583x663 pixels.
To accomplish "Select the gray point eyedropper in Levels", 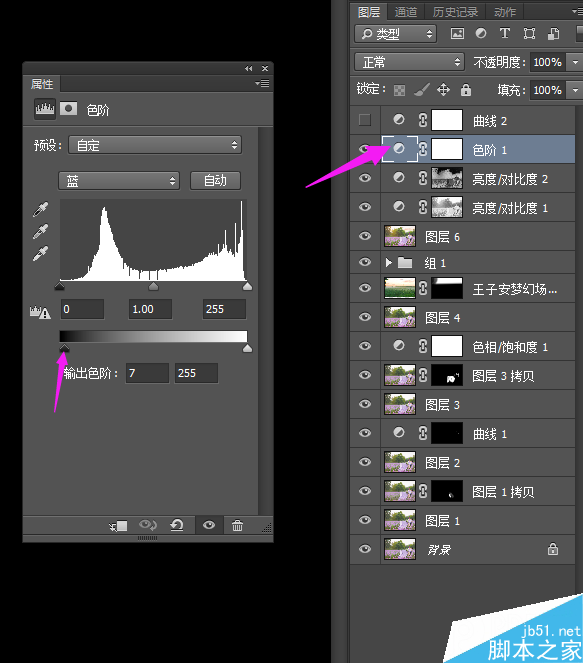I will [x=41, y=231].
